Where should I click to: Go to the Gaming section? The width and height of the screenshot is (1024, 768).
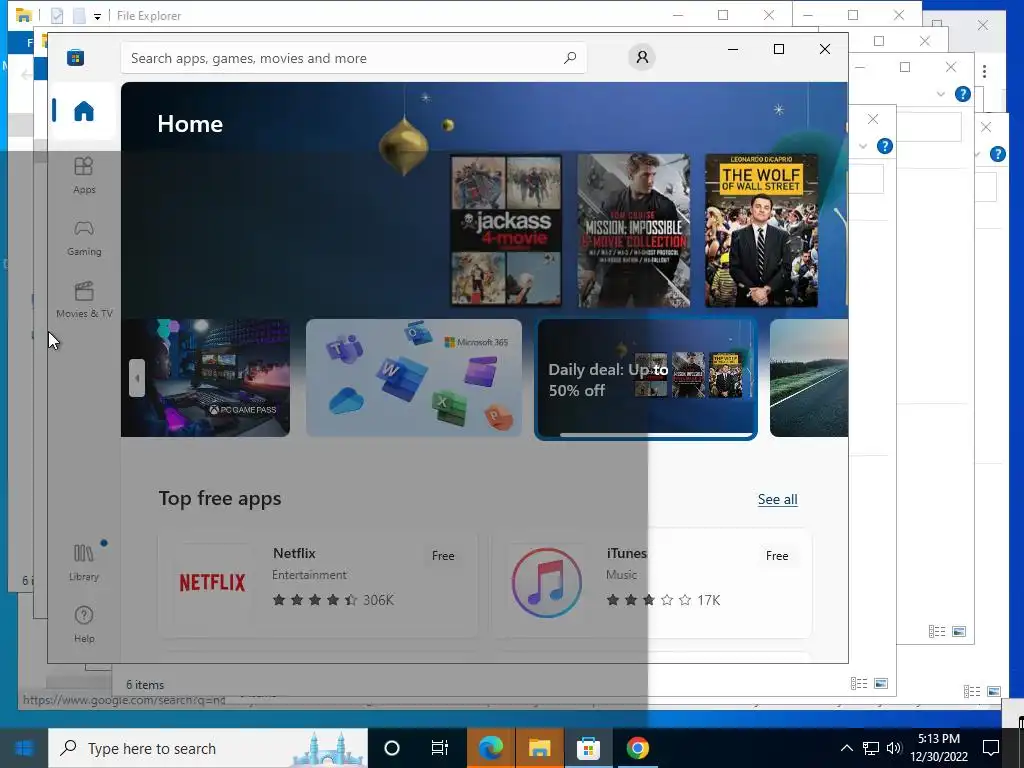tap(84, 238)
